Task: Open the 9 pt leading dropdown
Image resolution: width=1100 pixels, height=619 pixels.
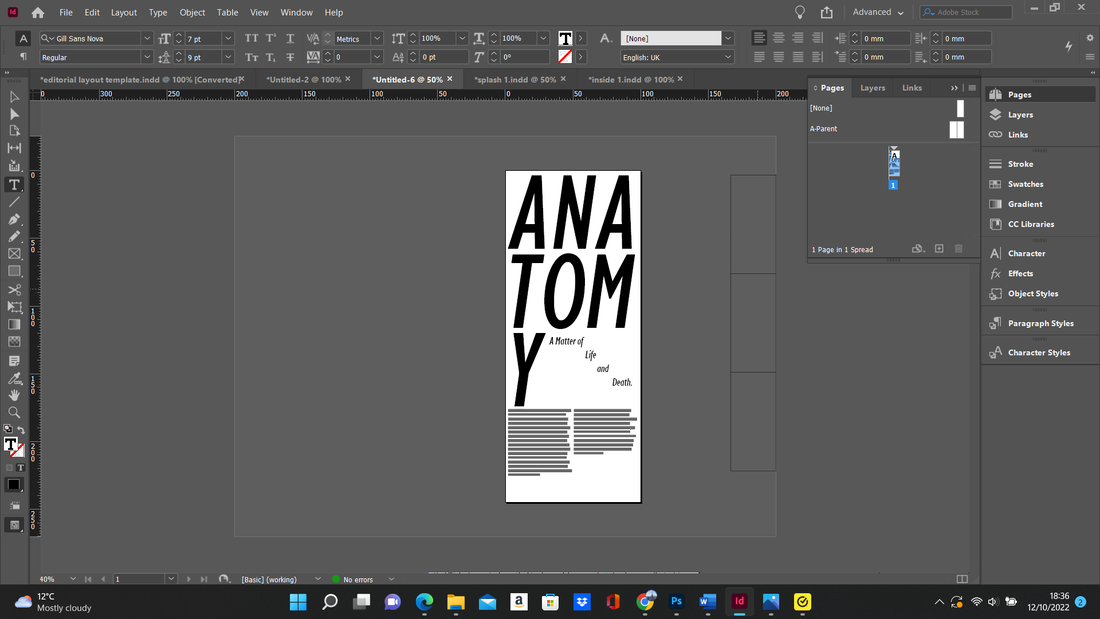Action: 227,58
